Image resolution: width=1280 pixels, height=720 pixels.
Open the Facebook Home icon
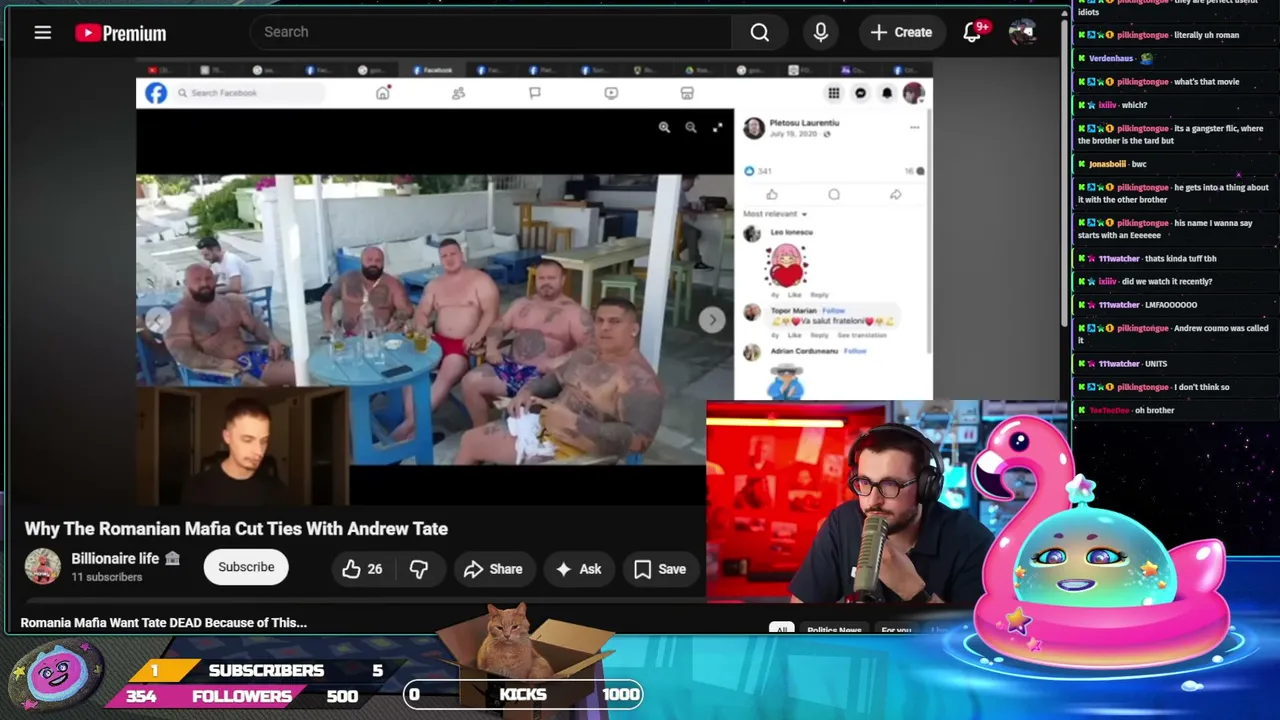pos(383,93)
